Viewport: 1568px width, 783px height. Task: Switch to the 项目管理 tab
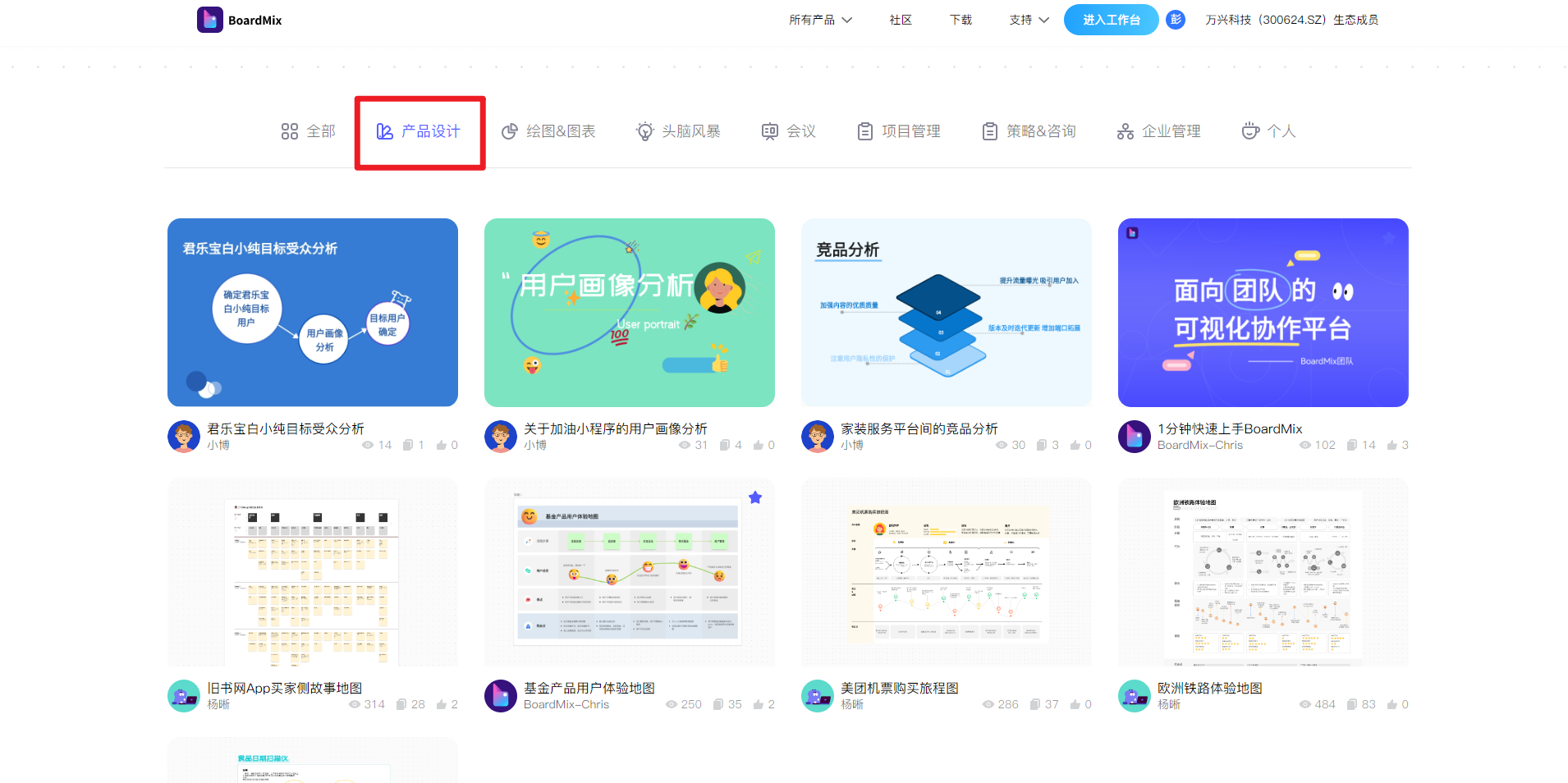tap(899, 131)
